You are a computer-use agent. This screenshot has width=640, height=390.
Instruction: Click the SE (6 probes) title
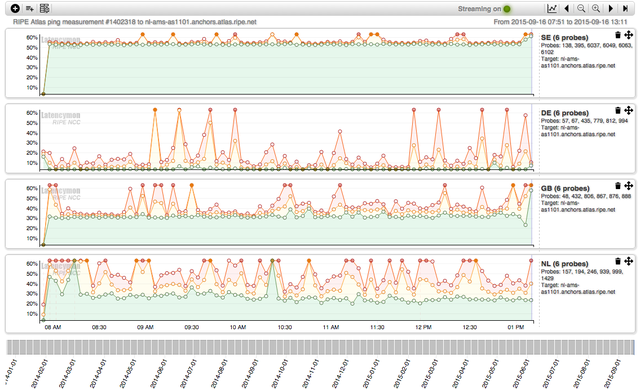(564, 38)
